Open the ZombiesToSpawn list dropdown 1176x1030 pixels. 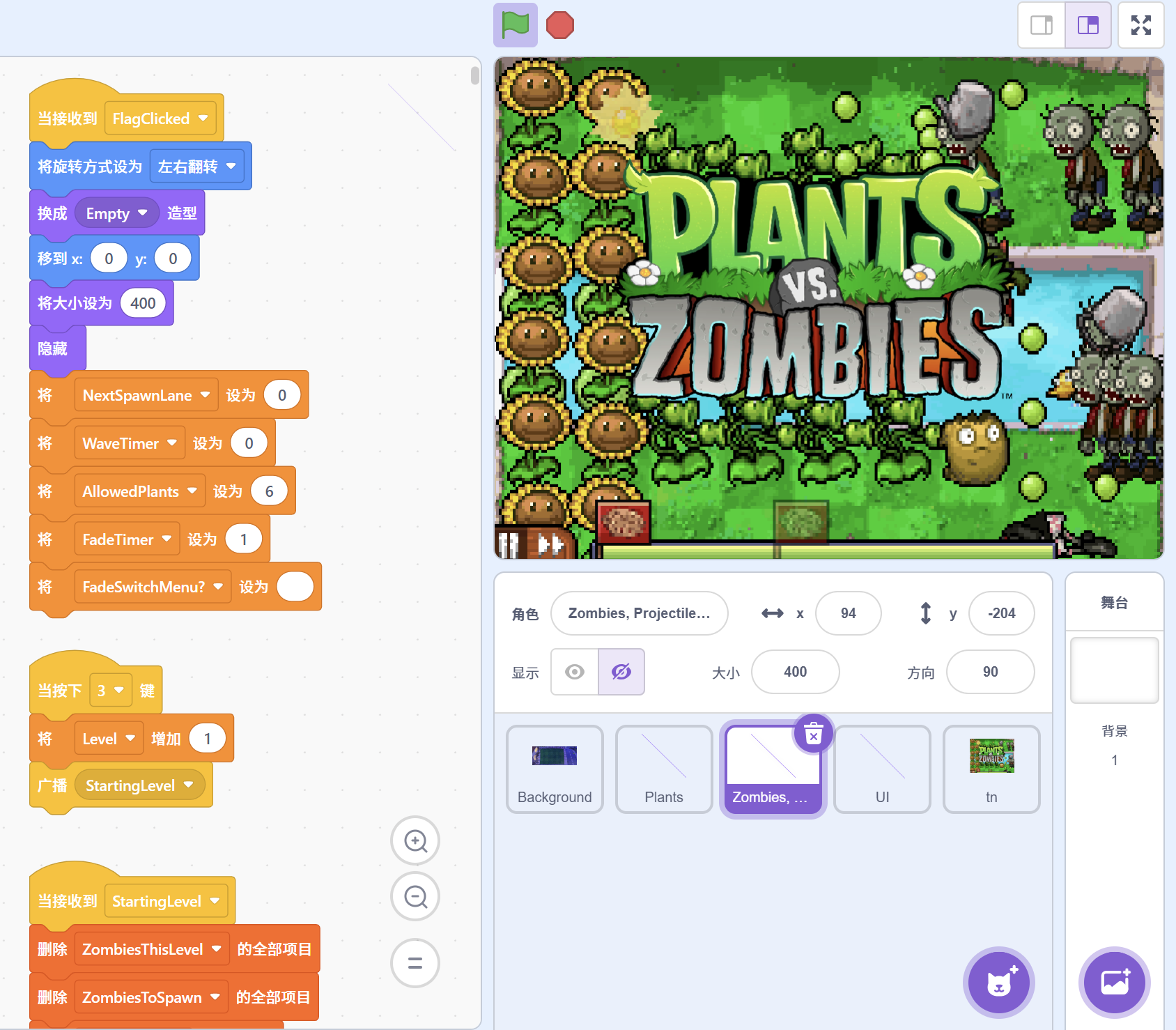[151, 997]
